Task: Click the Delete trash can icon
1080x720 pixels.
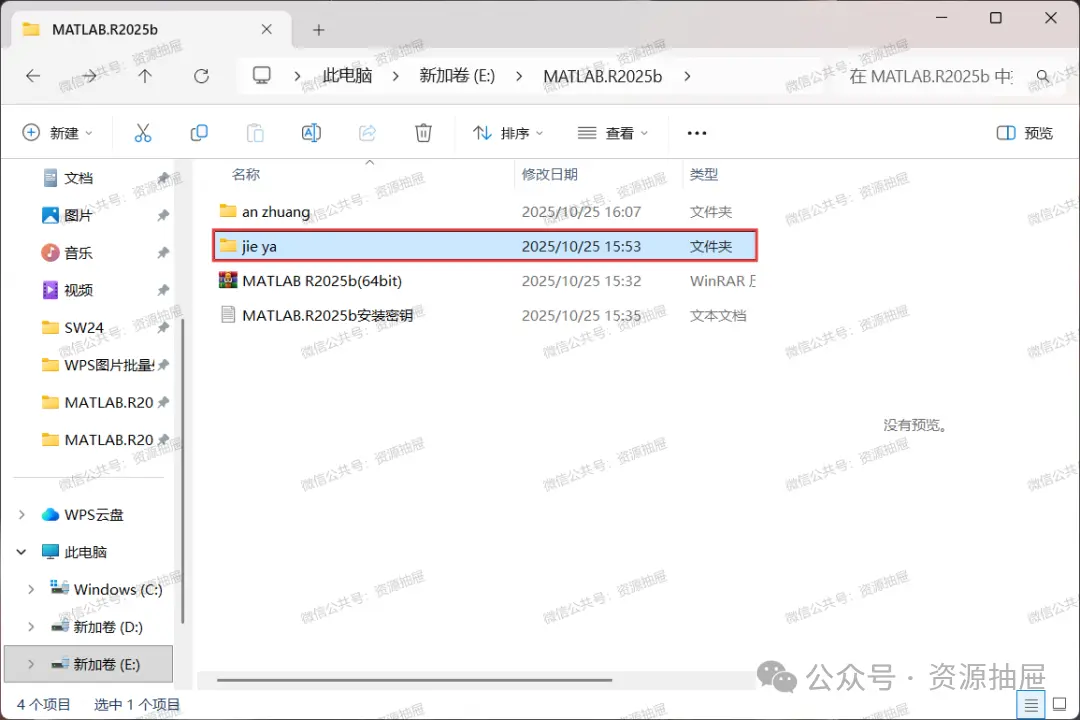Action: point(424,133)
